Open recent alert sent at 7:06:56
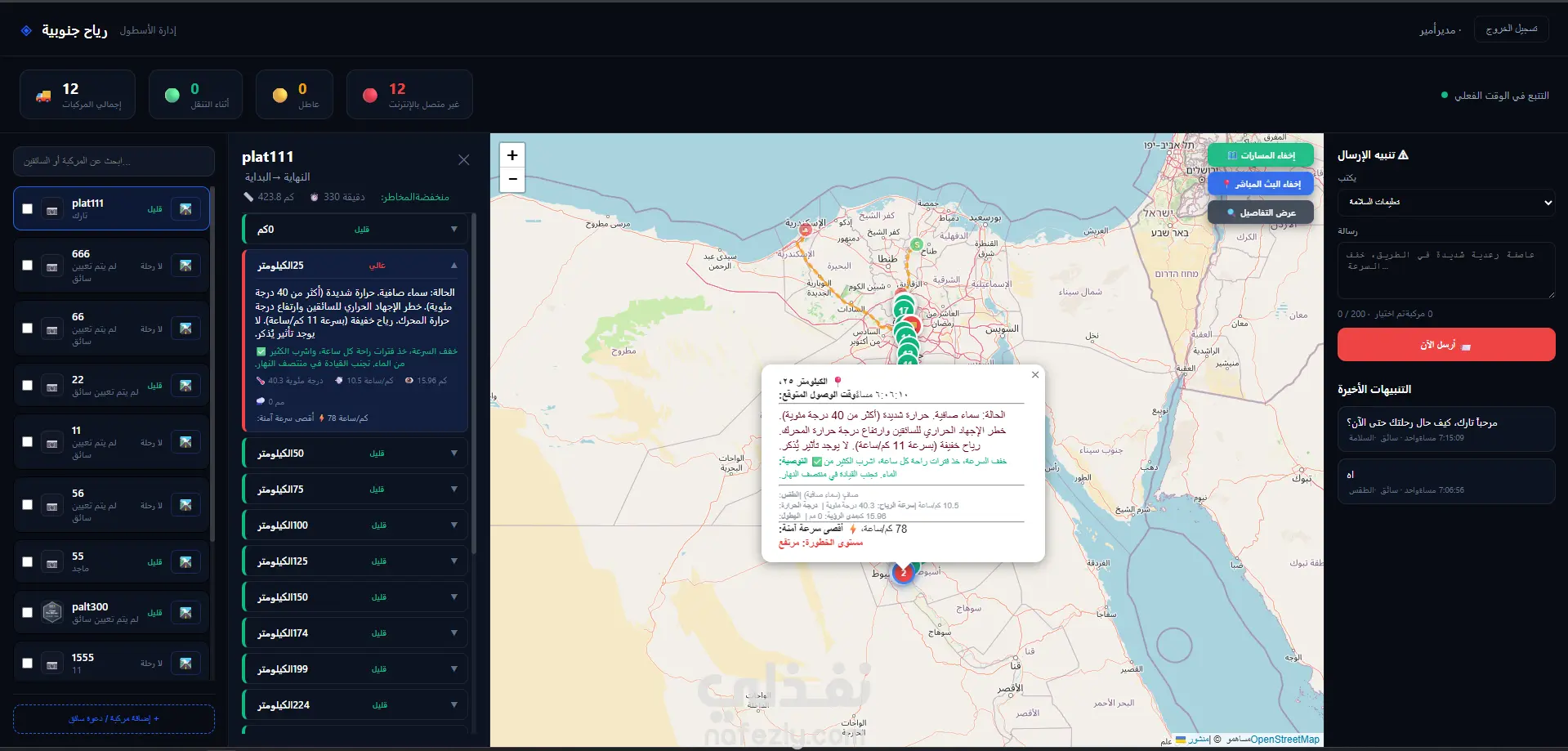This screenshot has width=1568, height=751. pos(1446,481)
